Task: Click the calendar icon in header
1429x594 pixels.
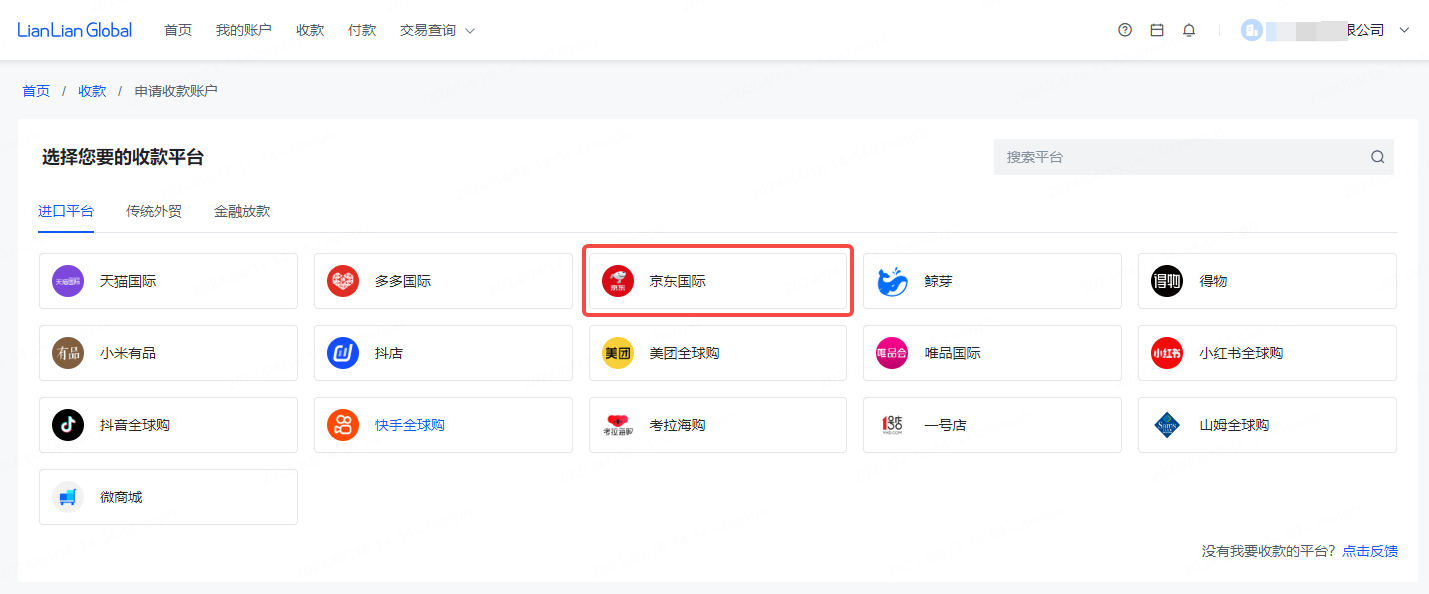Action: [1157, 30]
